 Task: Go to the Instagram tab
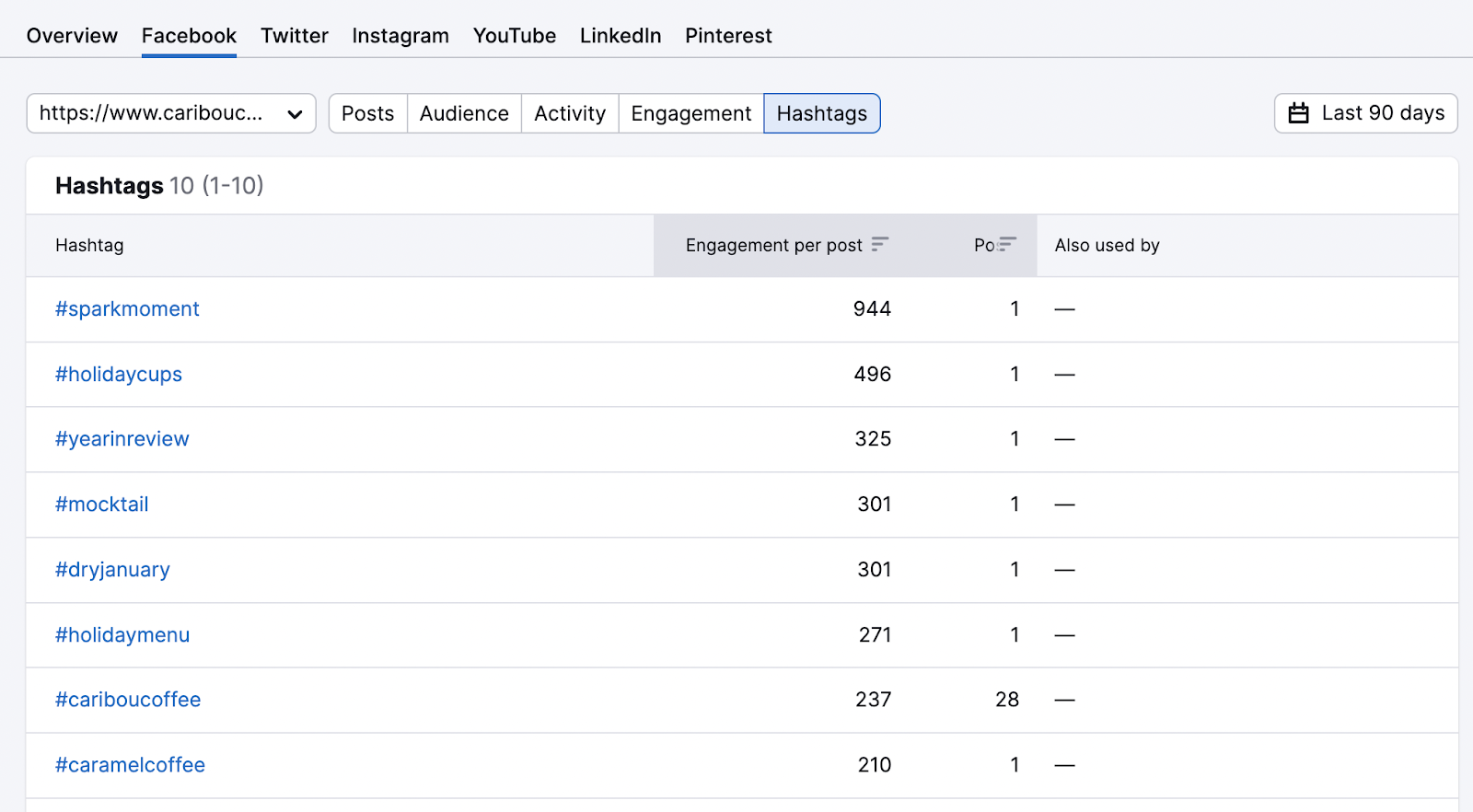point(400,36)
